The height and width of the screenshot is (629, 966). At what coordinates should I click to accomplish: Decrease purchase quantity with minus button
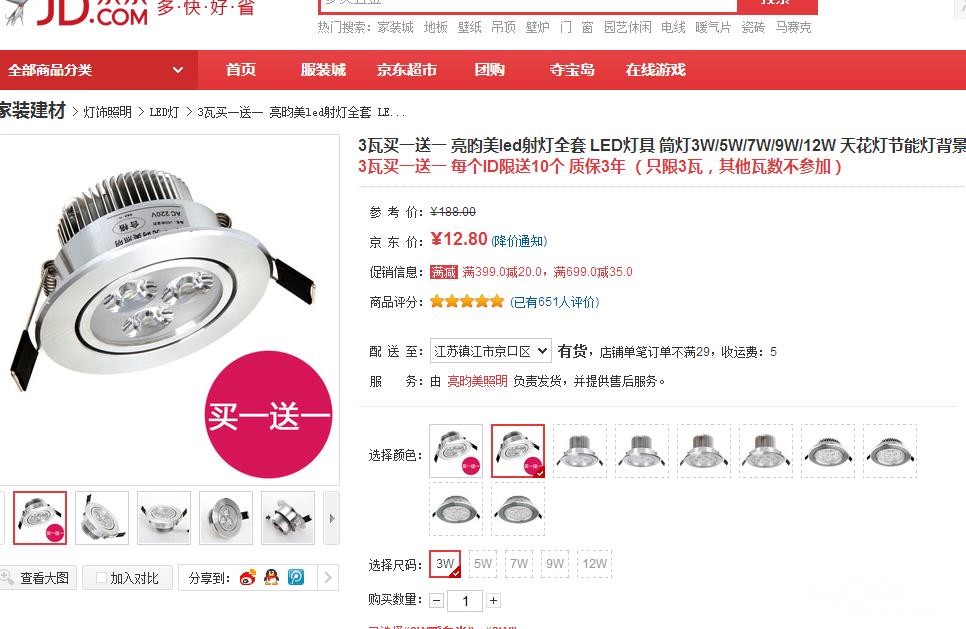pyautogui.click(x=437, y=600)
